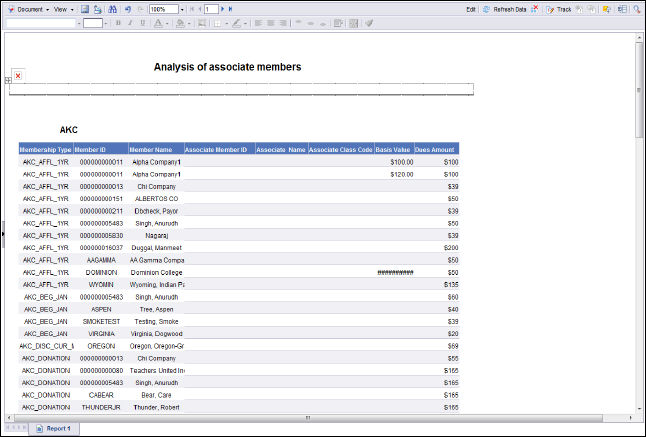Go to next page arrow

(221, 8)
